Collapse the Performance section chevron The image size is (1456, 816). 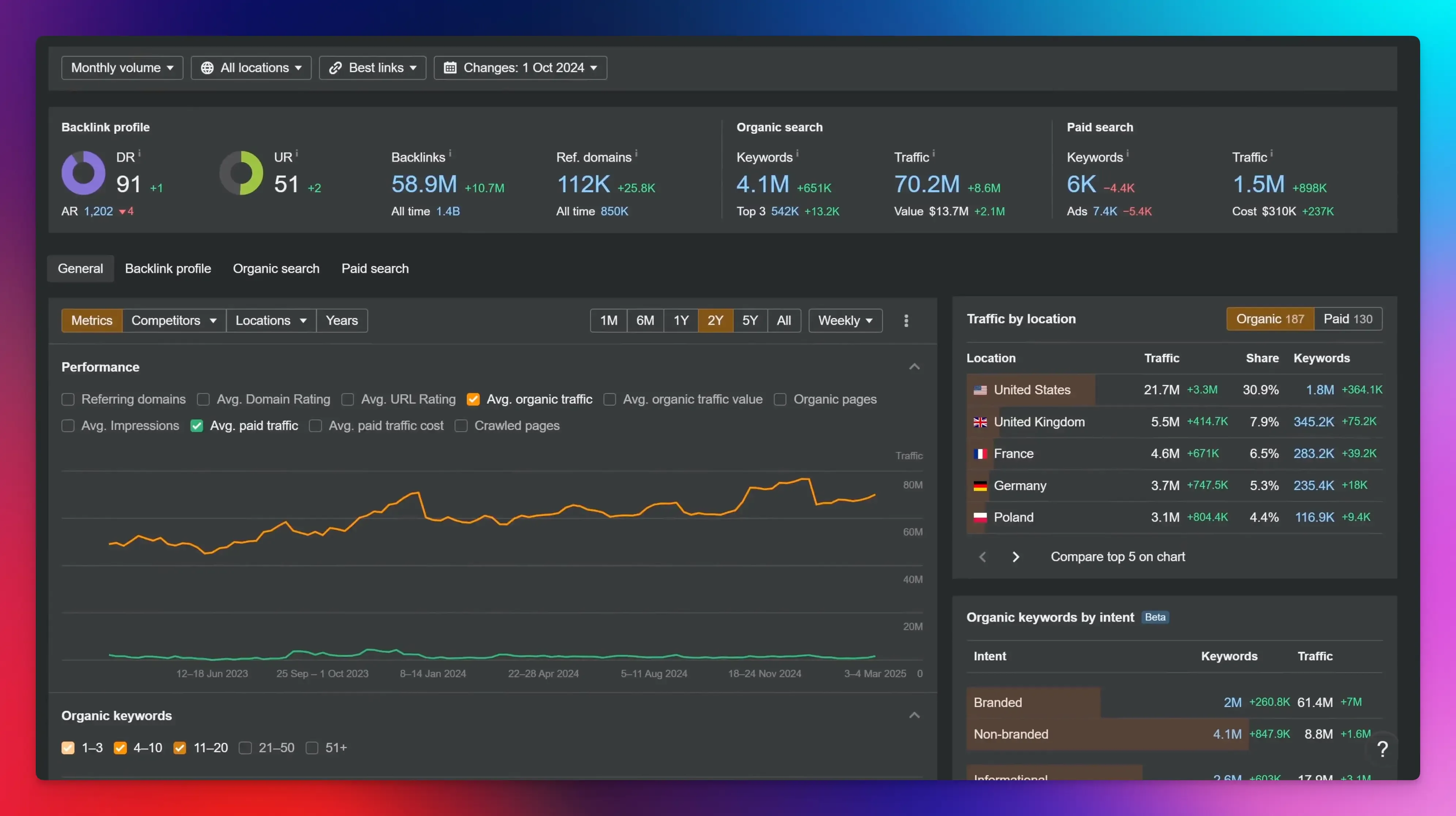914,367
